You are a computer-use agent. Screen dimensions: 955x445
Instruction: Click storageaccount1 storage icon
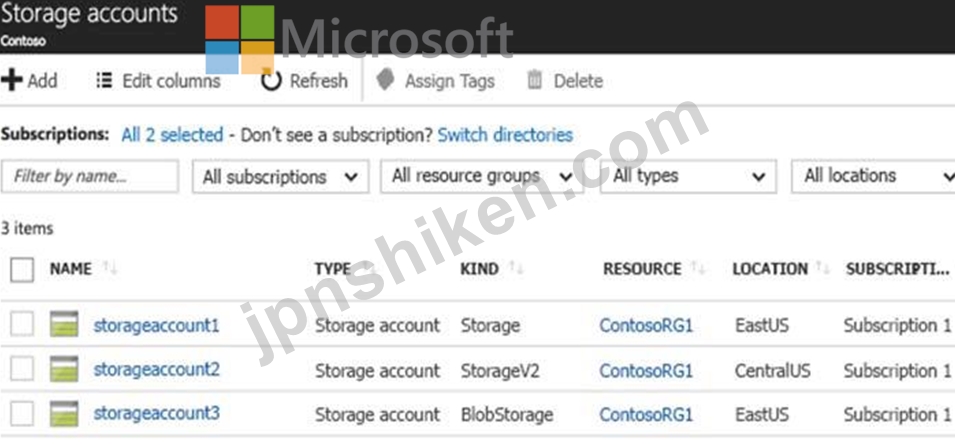coord(64,324)
